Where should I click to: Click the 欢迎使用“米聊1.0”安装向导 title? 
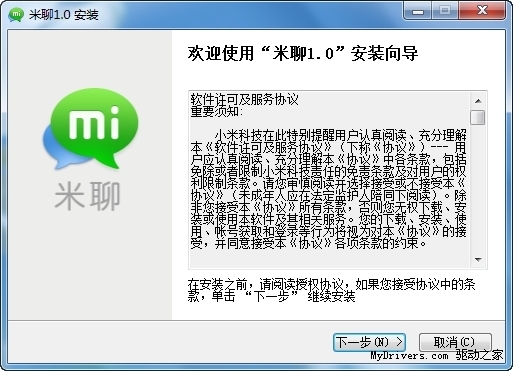[303, 53]
